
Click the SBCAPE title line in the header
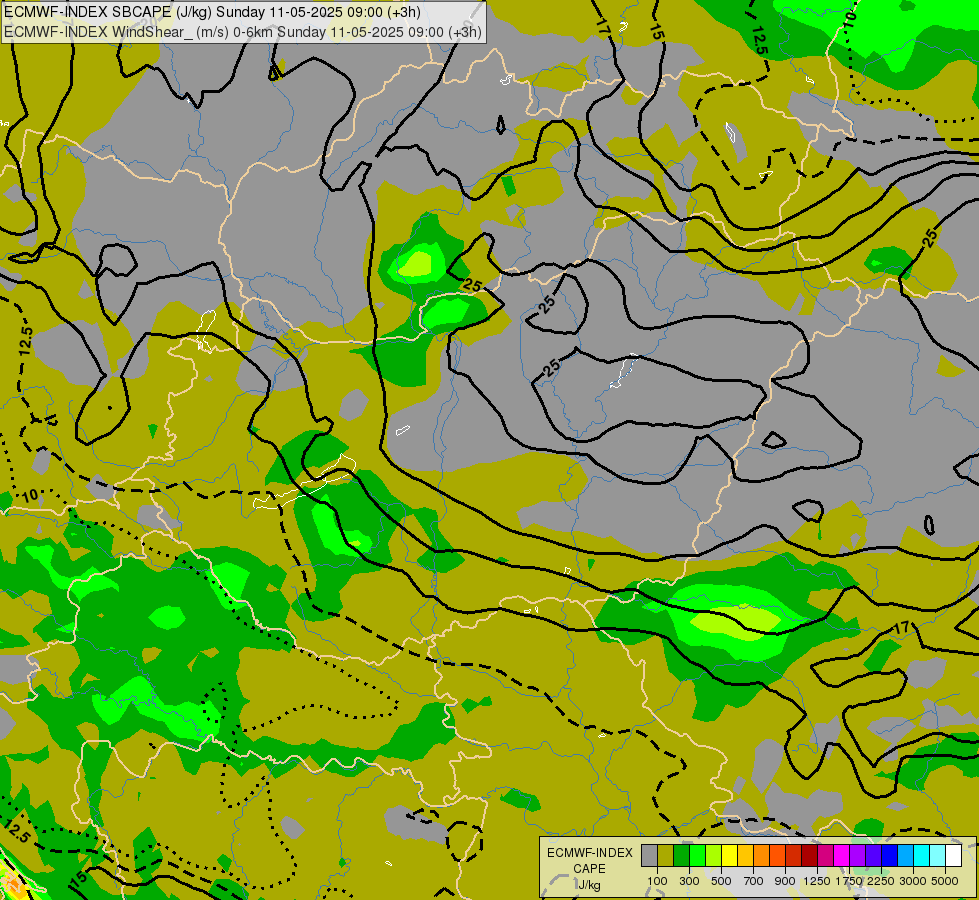[212, 12]
